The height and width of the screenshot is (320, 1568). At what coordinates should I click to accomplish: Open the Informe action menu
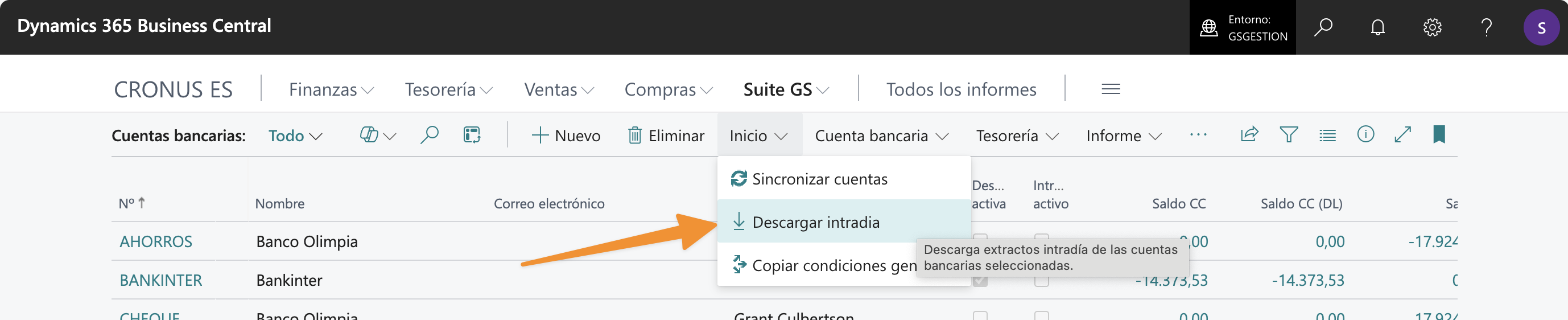tap(1124, 136)
